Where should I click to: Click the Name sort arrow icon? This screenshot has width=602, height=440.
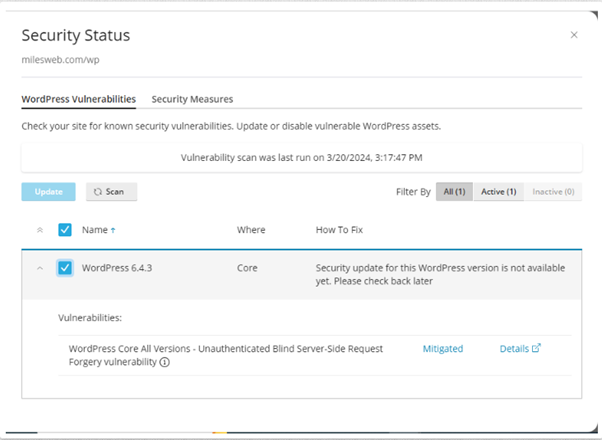point(113,230)
